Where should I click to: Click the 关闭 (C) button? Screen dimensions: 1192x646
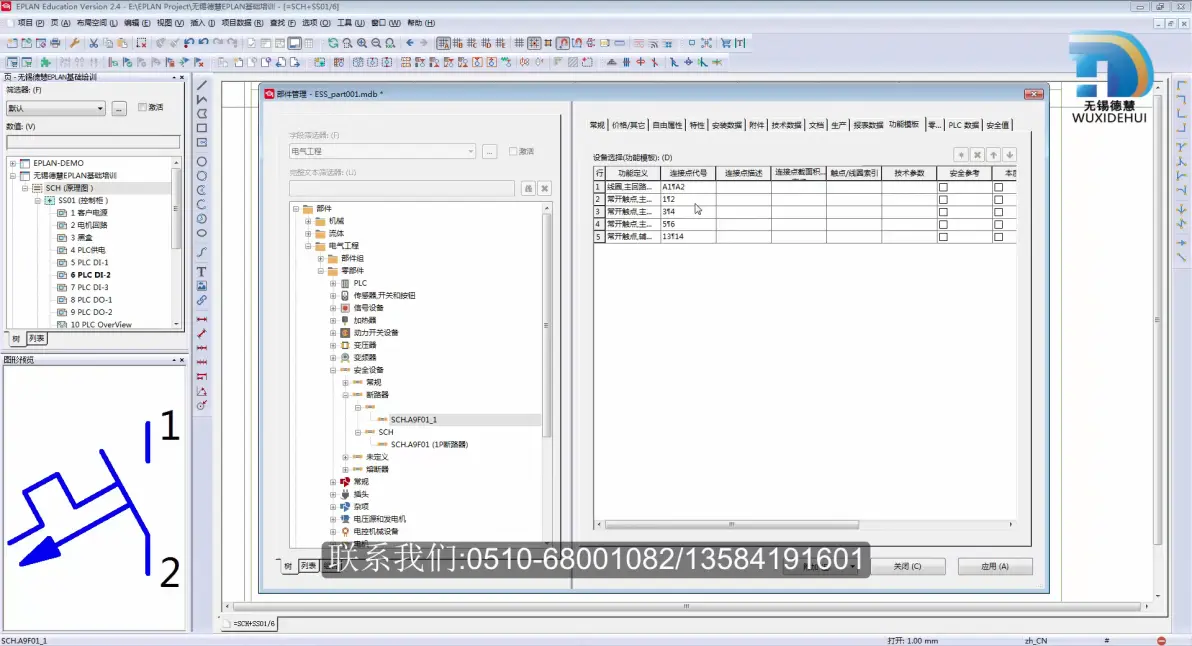907,566
